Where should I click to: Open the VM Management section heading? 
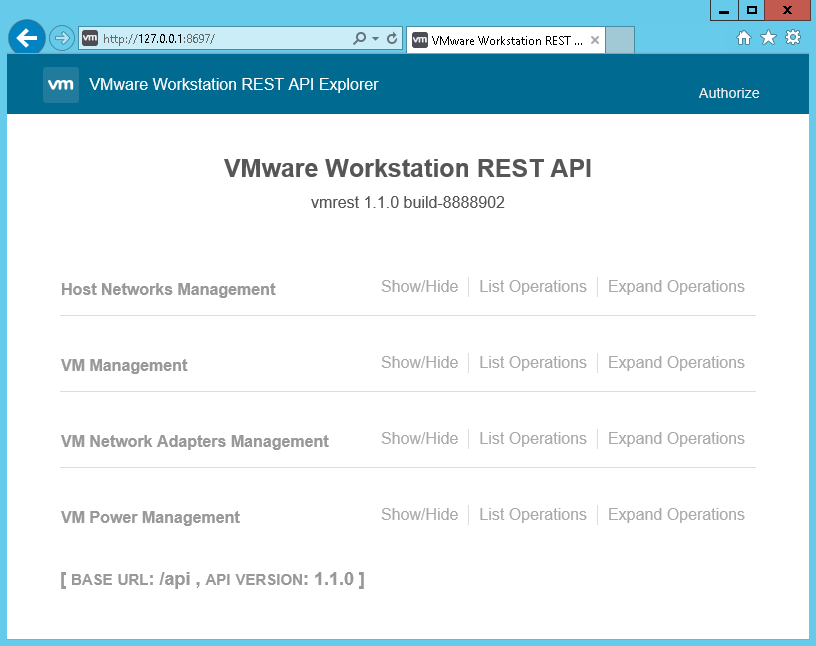point(124,365)
